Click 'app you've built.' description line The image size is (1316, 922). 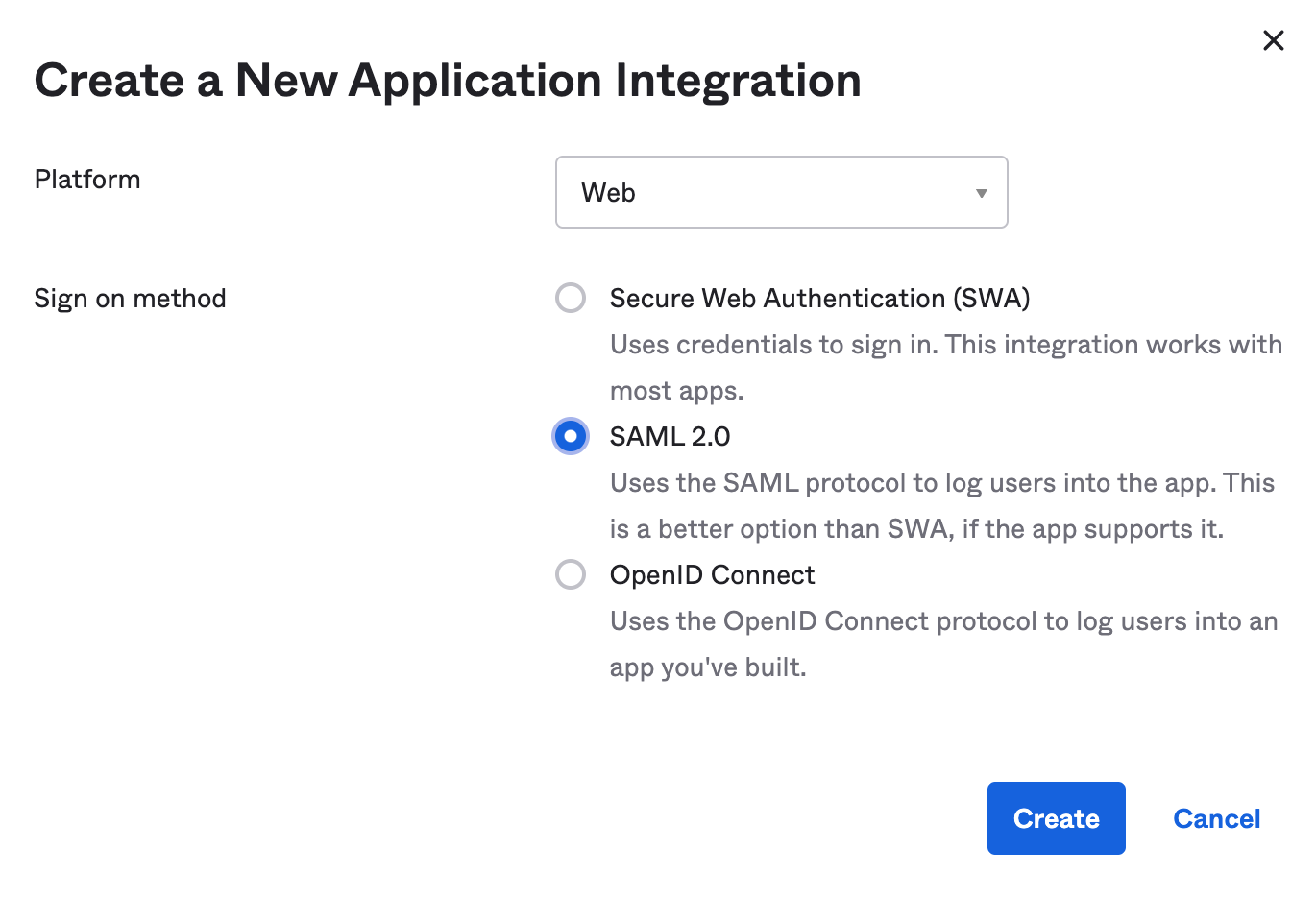708,667
